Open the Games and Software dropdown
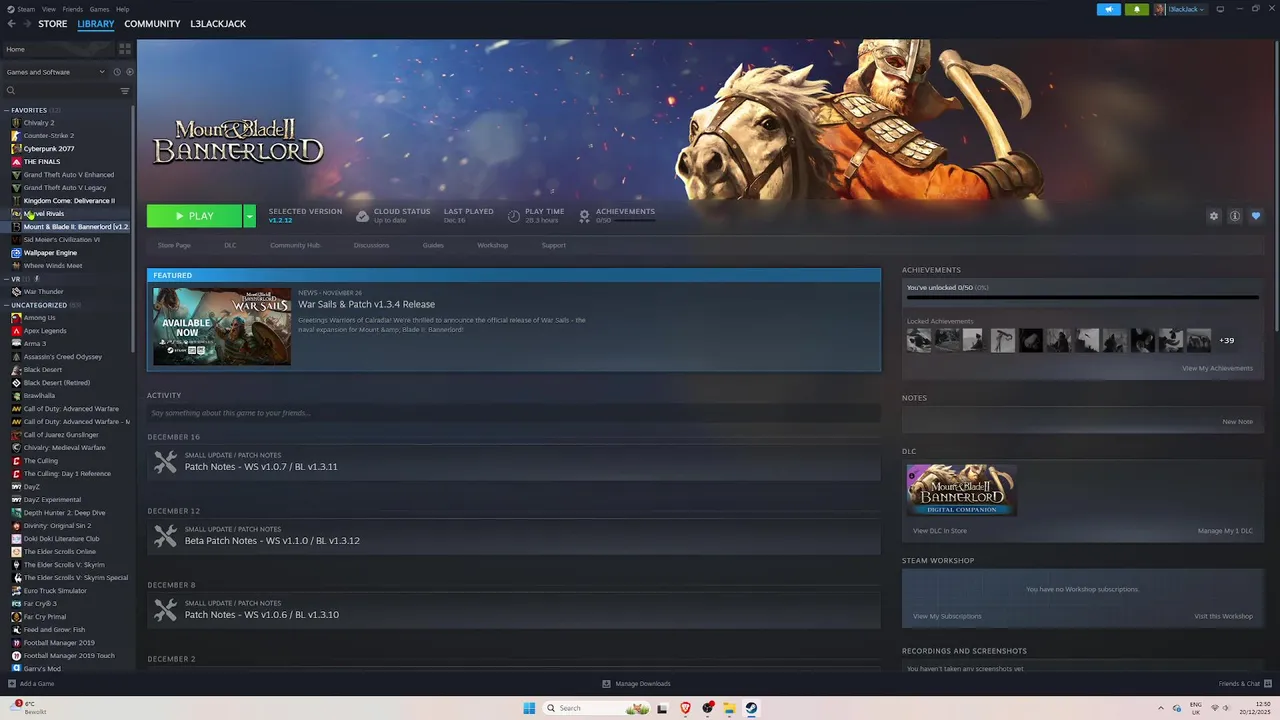Screen dimensions: 1280x720 tap(55, 72)
